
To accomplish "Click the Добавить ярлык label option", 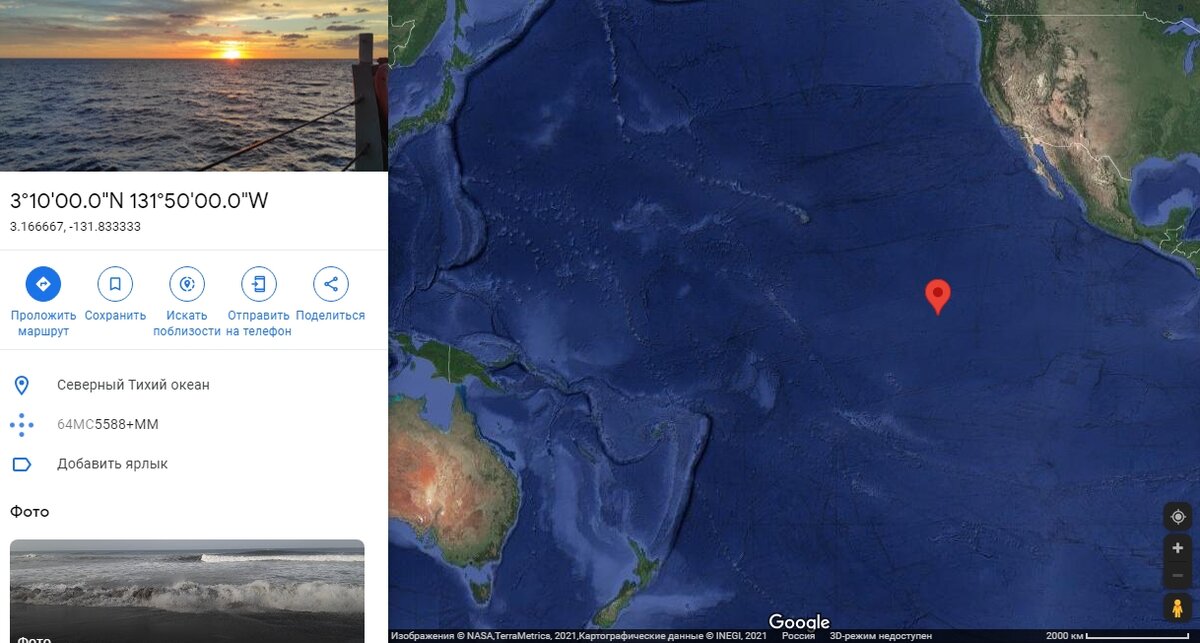I will click(112, 464).
